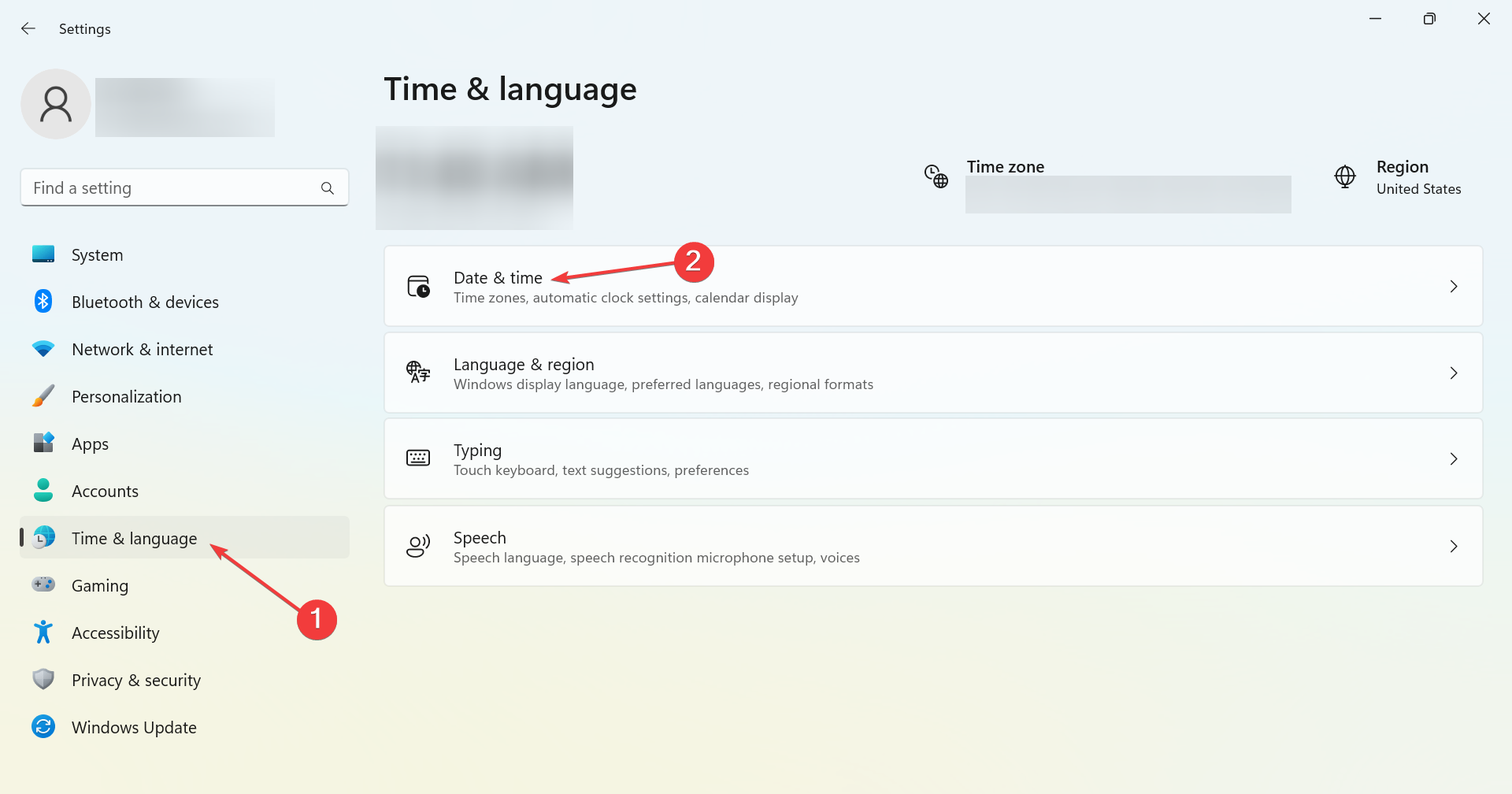
Task: Click the Gaming controller icon
Action: coord(43,585)
